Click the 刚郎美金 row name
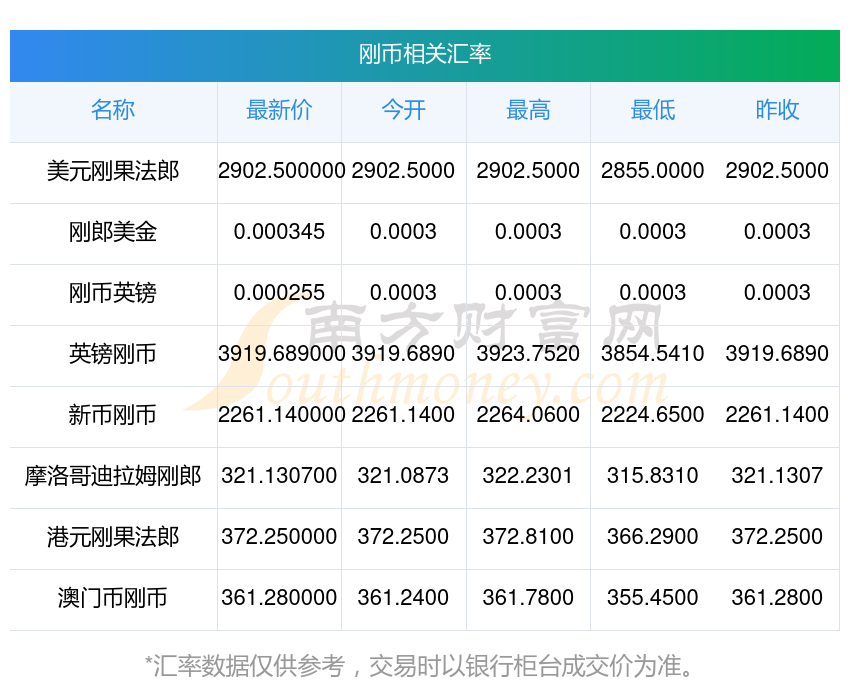Image resolution: width=850 pixels, height=698 pixels. 113,232
